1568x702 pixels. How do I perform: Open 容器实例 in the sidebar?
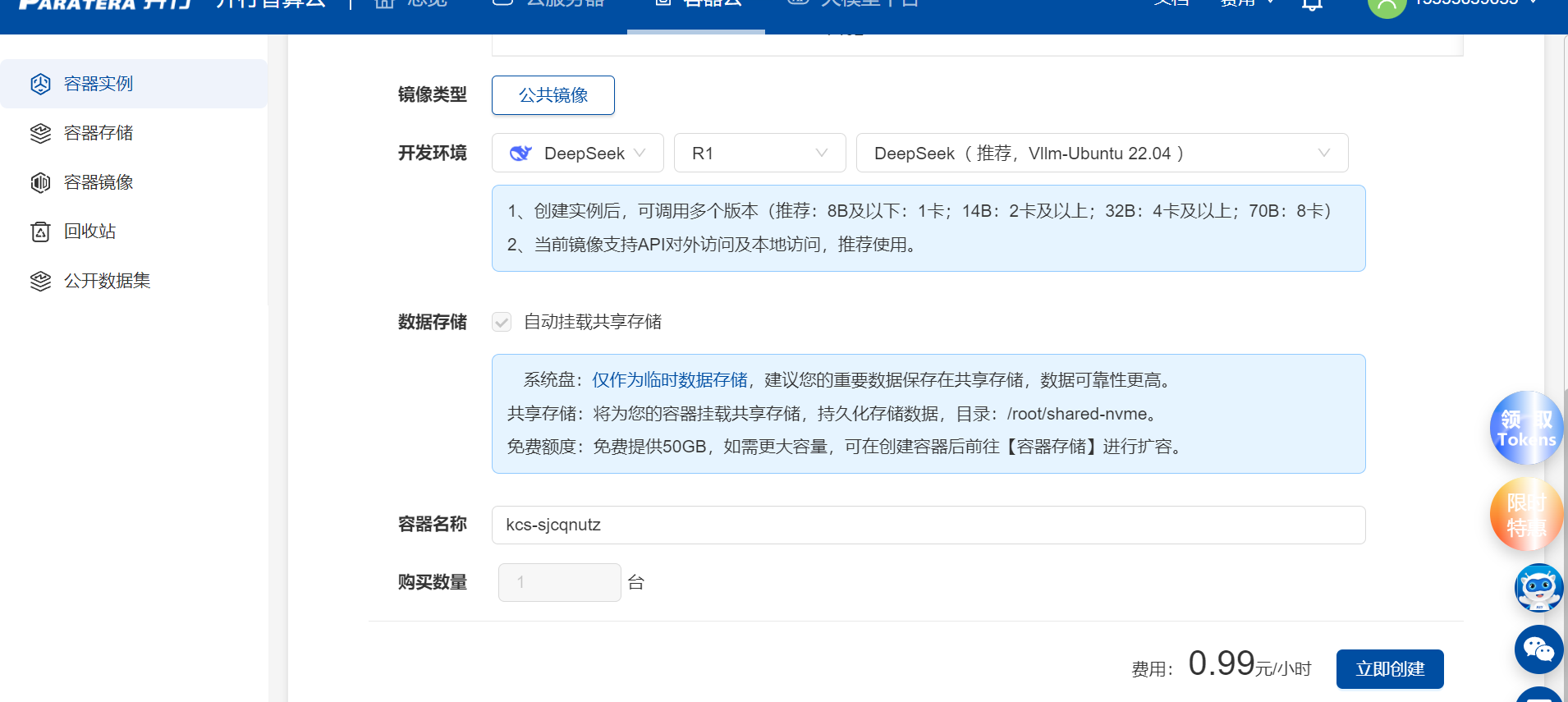[134, 84]
